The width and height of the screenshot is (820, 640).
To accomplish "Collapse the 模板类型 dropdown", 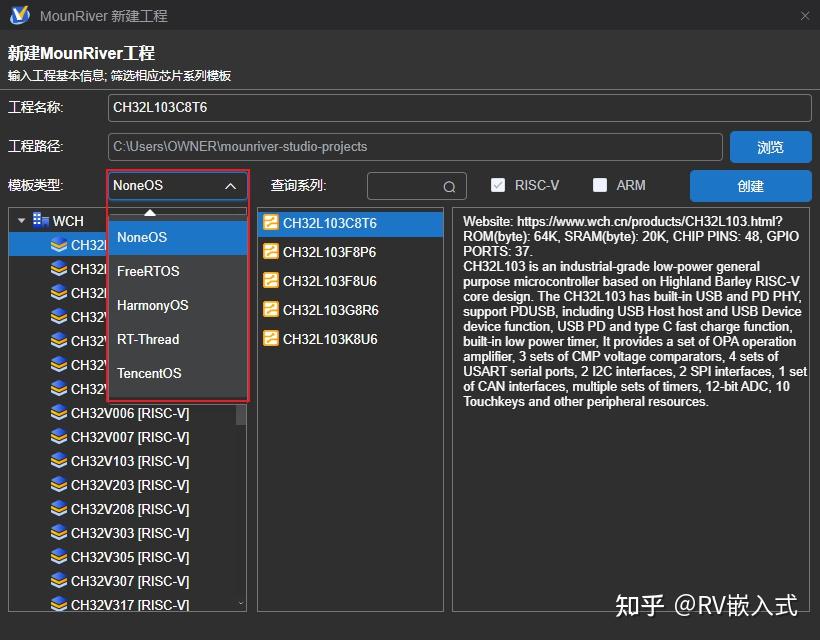I will [231, 186].
